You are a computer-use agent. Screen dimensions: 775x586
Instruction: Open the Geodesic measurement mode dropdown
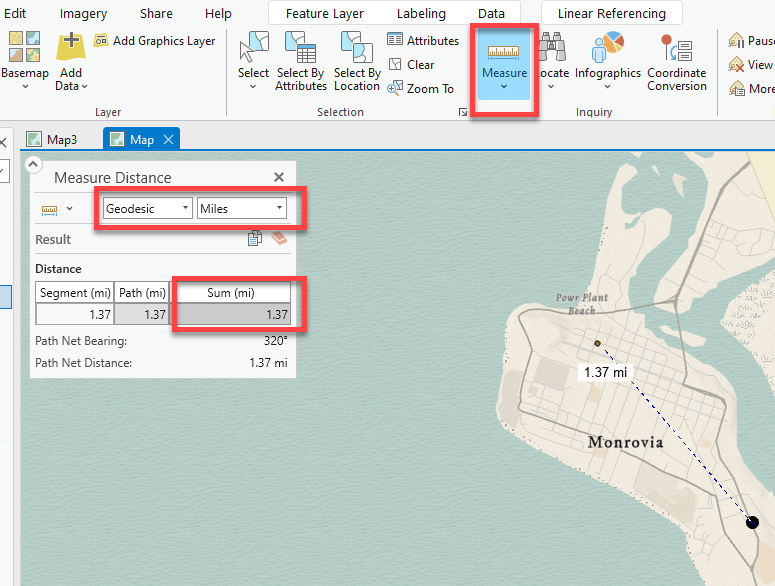point(147,208)
